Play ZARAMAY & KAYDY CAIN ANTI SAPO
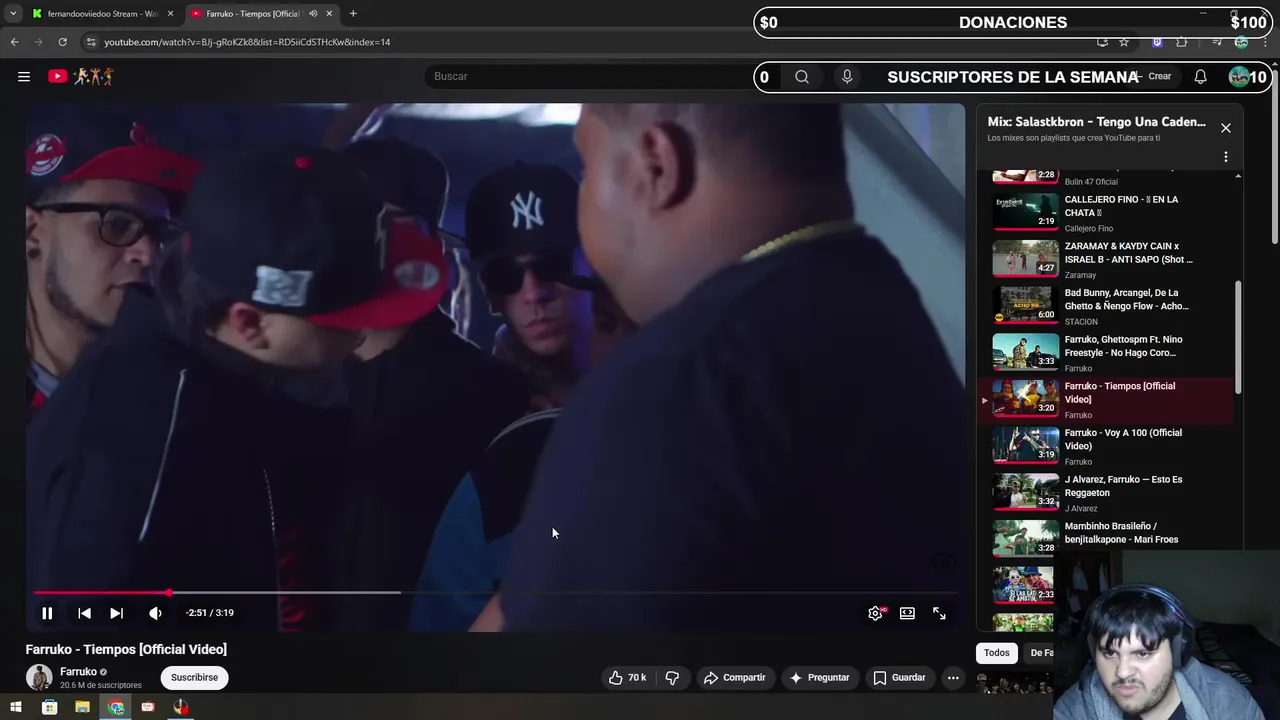 1107,259
